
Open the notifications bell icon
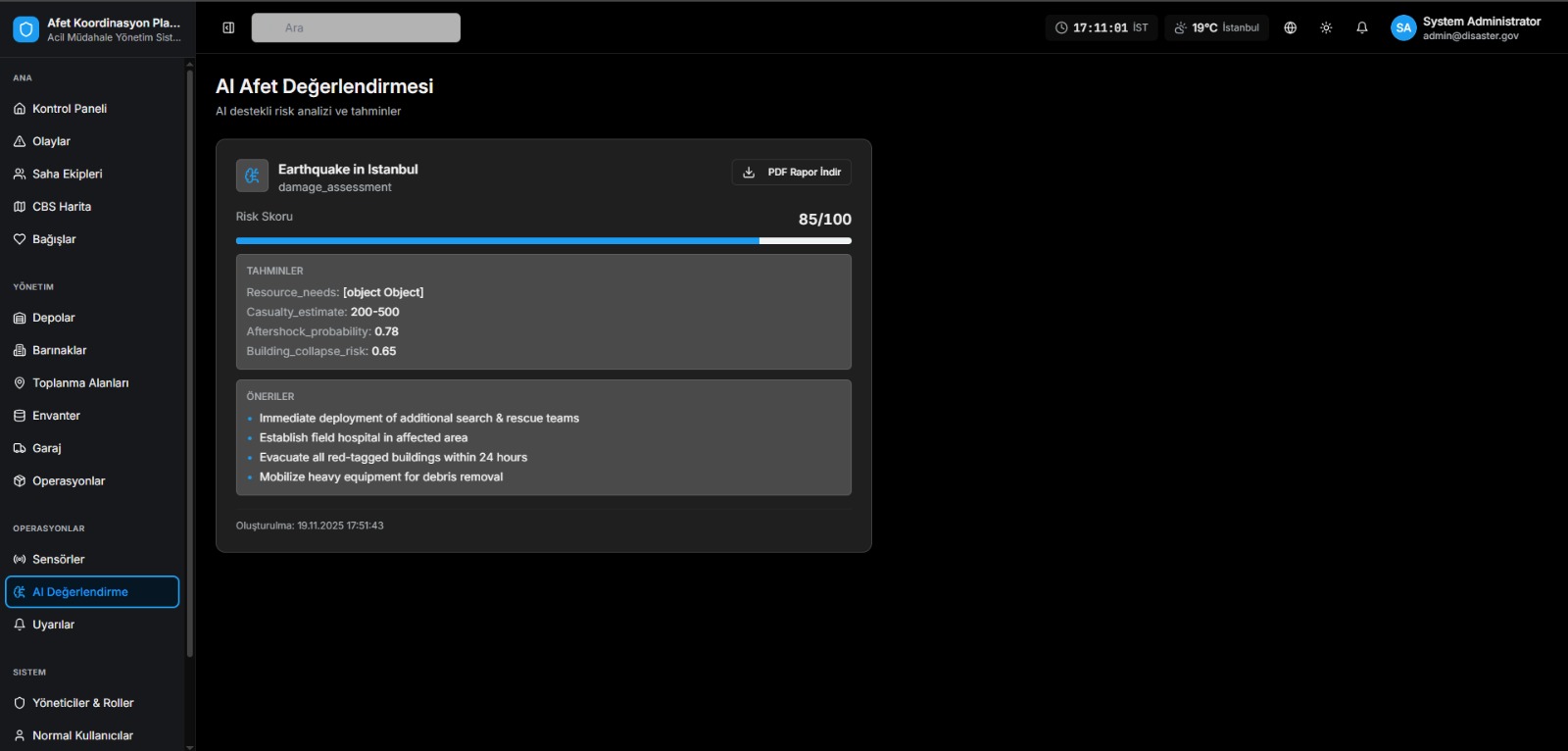point(1361,27)
